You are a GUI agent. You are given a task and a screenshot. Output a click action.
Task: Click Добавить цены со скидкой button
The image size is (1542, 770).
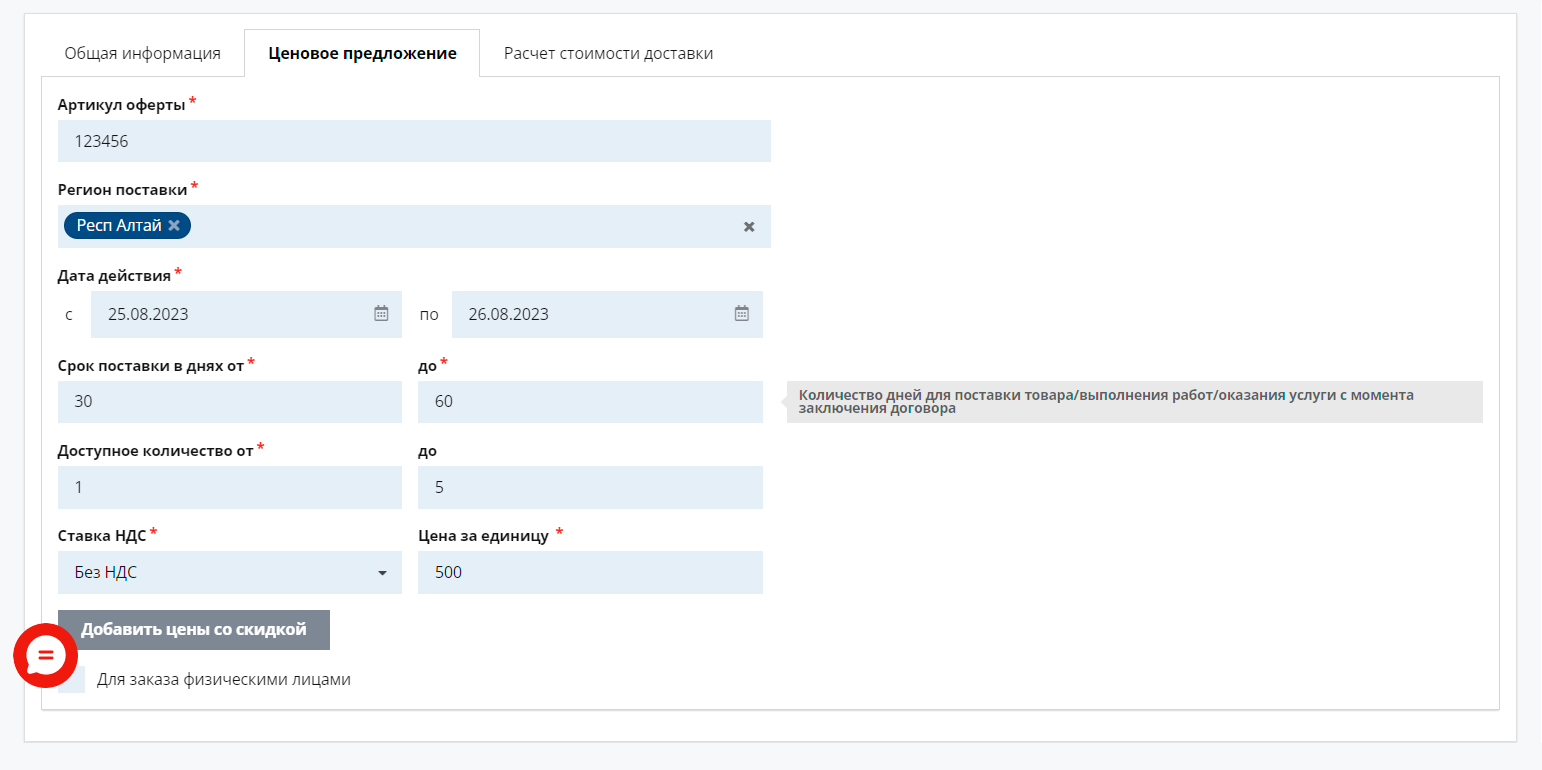pyautogui.click(x=194, y=630)
